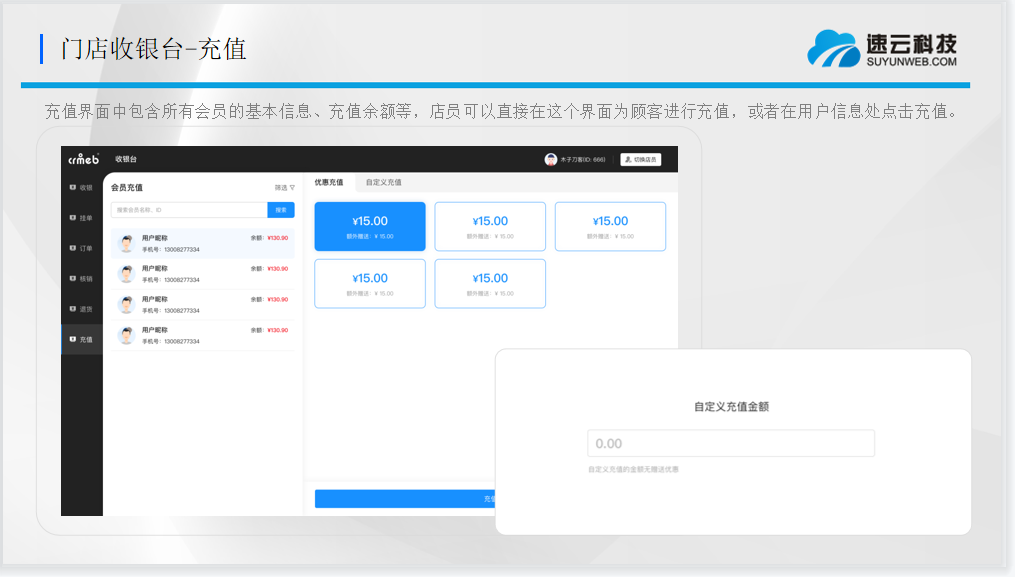Switch to the 优惠充值 tab

pos(329,182)
